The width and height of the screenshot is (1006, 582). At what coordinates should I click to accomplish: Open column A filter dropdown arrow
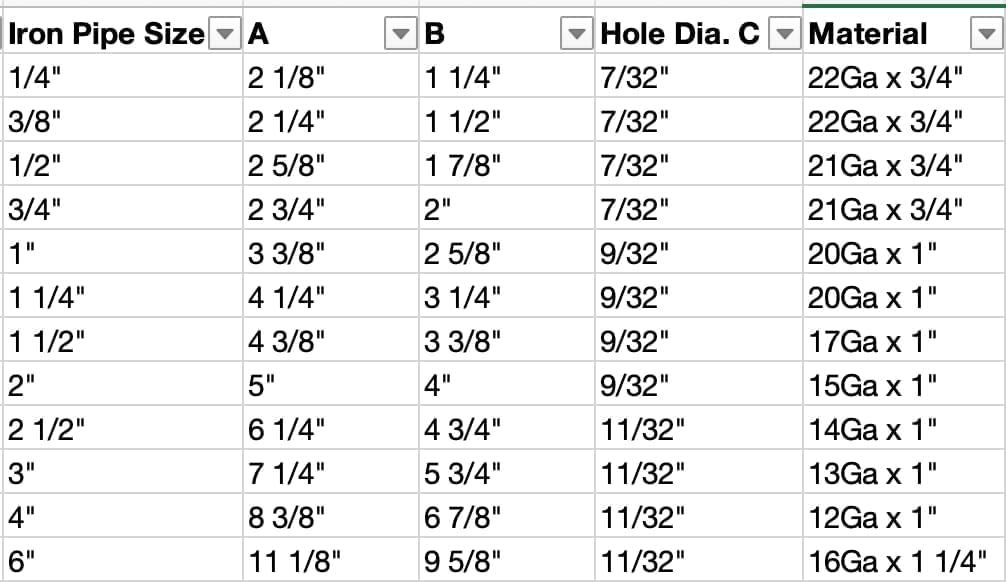click(400, 33)
